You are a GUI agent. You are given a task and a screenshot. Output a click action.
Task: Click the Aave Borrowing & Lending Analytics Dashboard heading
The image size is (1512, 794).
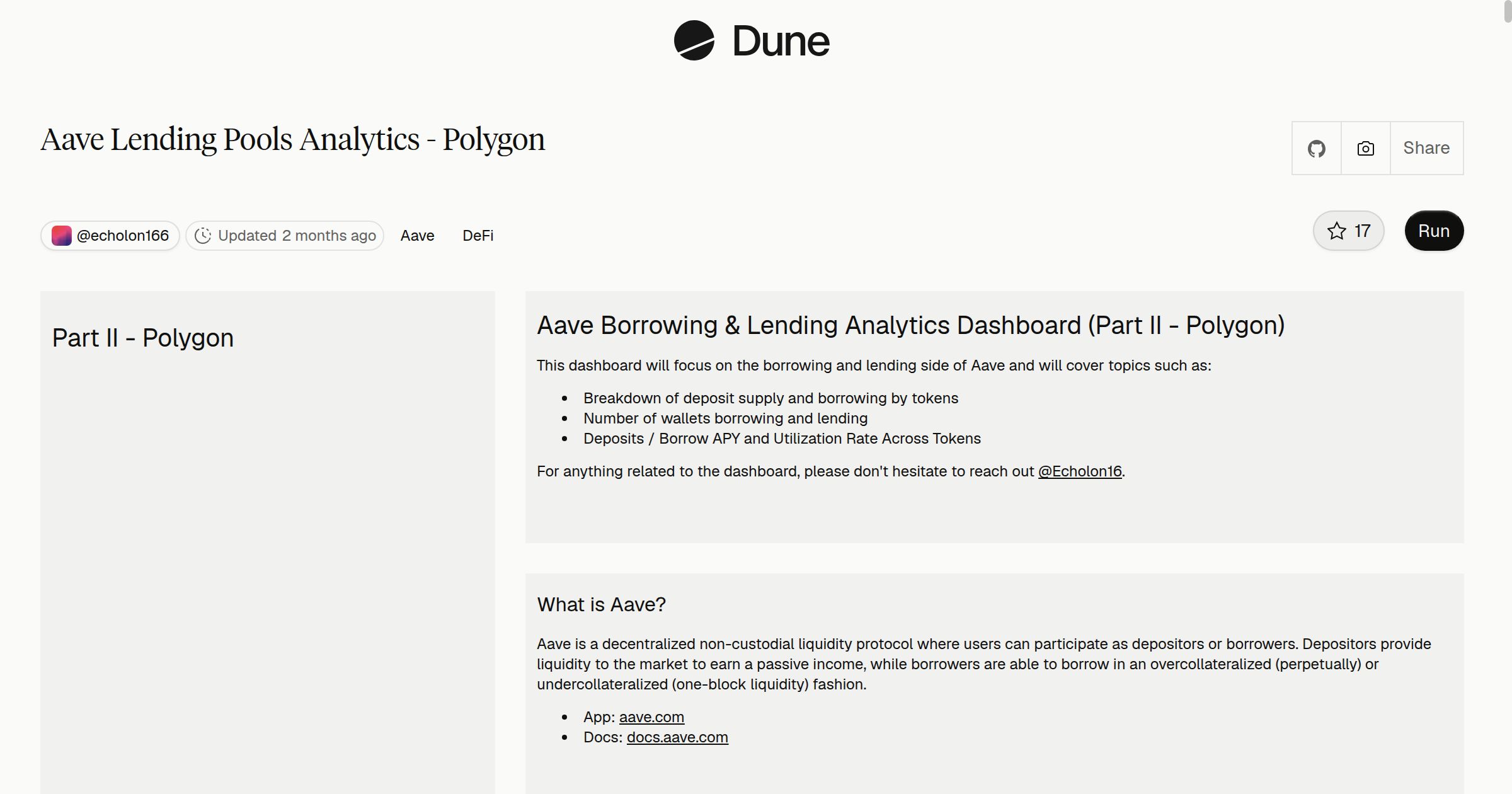pos(910,326)
